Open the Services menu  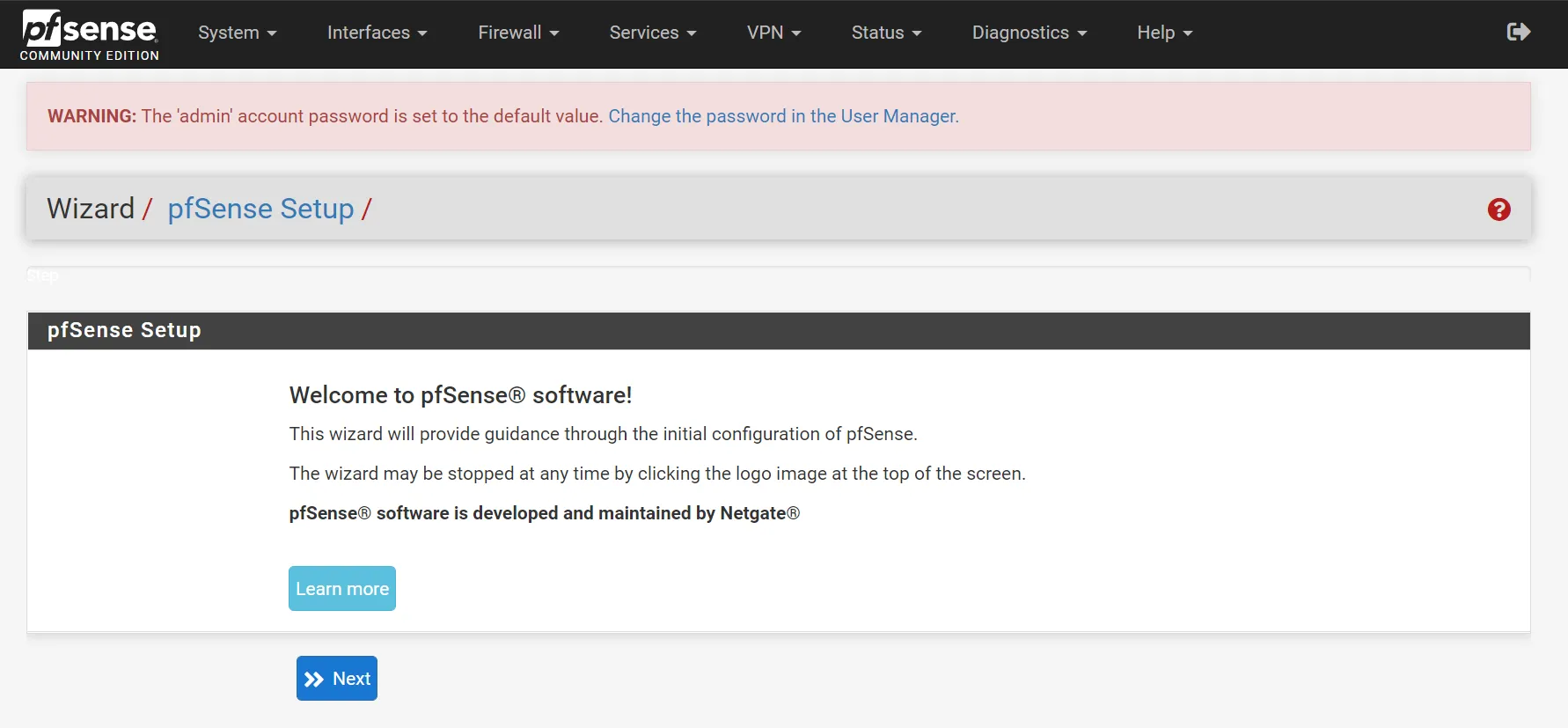653,33
